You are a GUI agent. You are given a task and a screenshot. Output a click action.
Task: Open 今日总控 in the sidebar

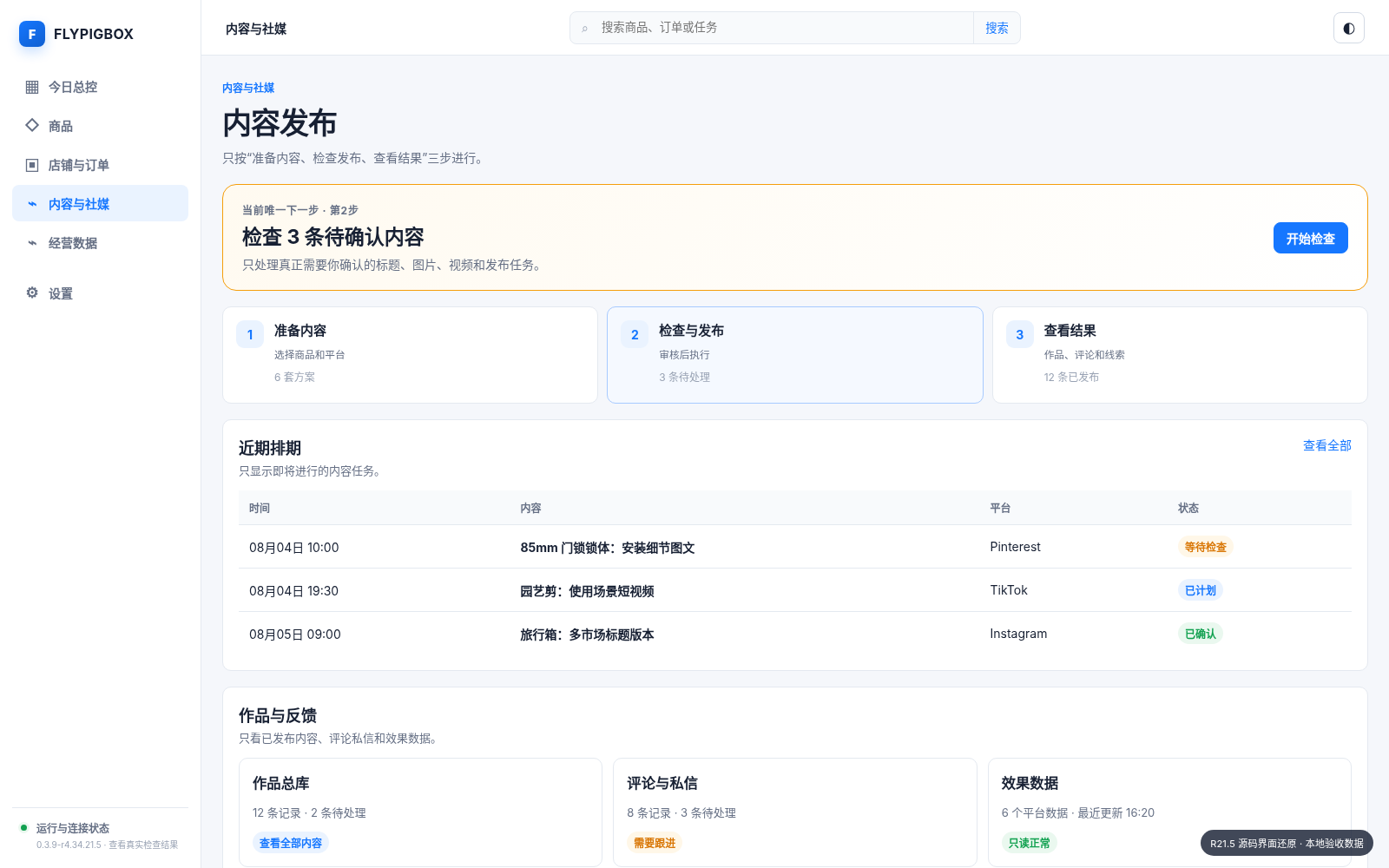point(100,87)
